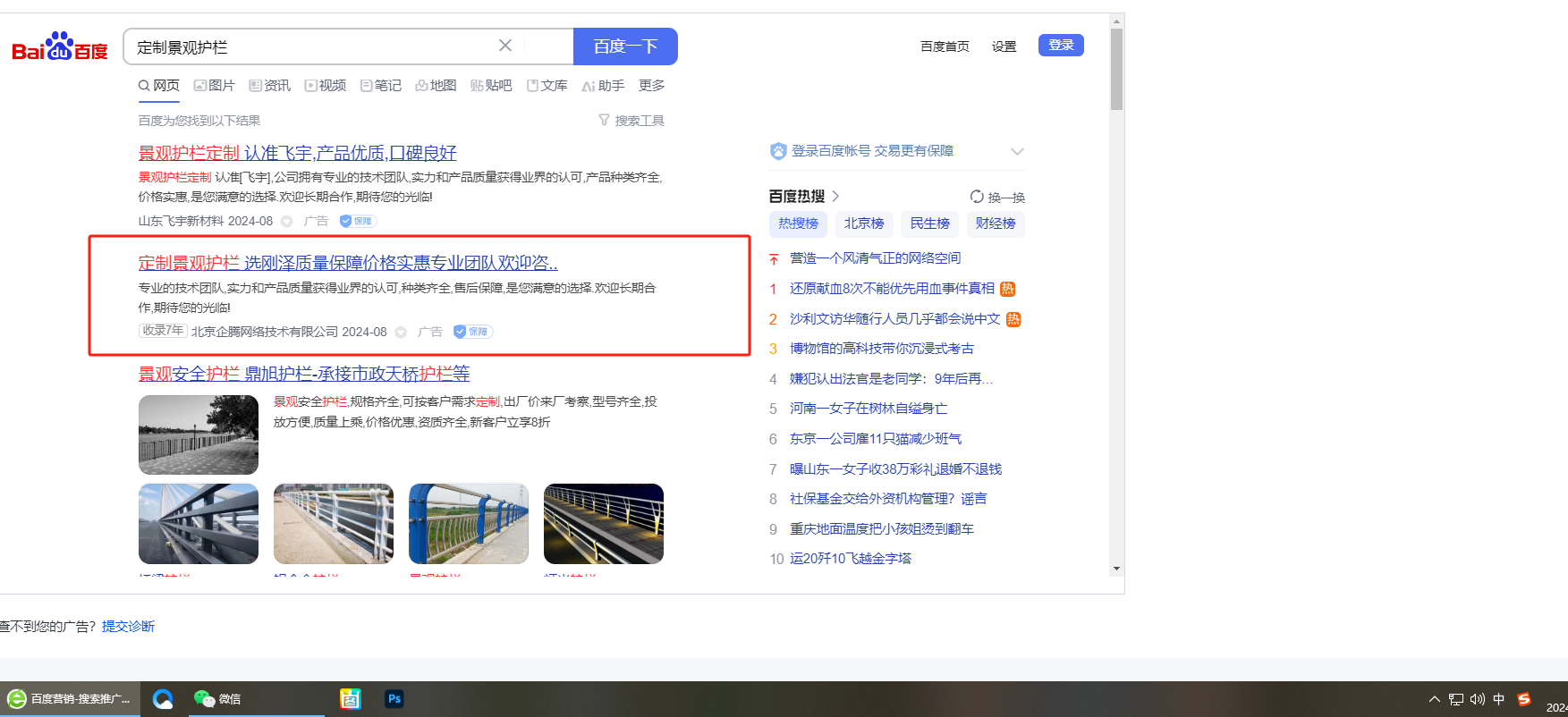
Task: Switch to the 笔记 search tab
Action: 381,85
